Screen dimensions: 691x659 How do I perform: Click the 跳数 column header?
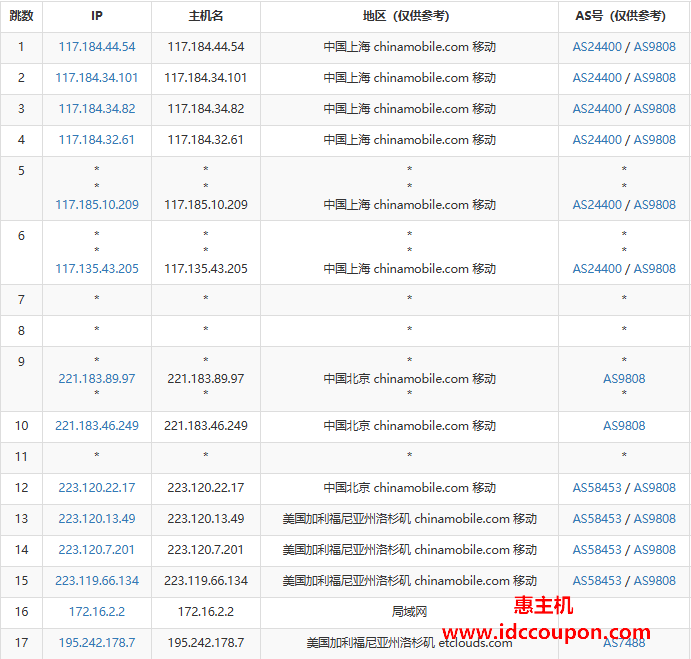pyautogui.click(x=21, y=16)
